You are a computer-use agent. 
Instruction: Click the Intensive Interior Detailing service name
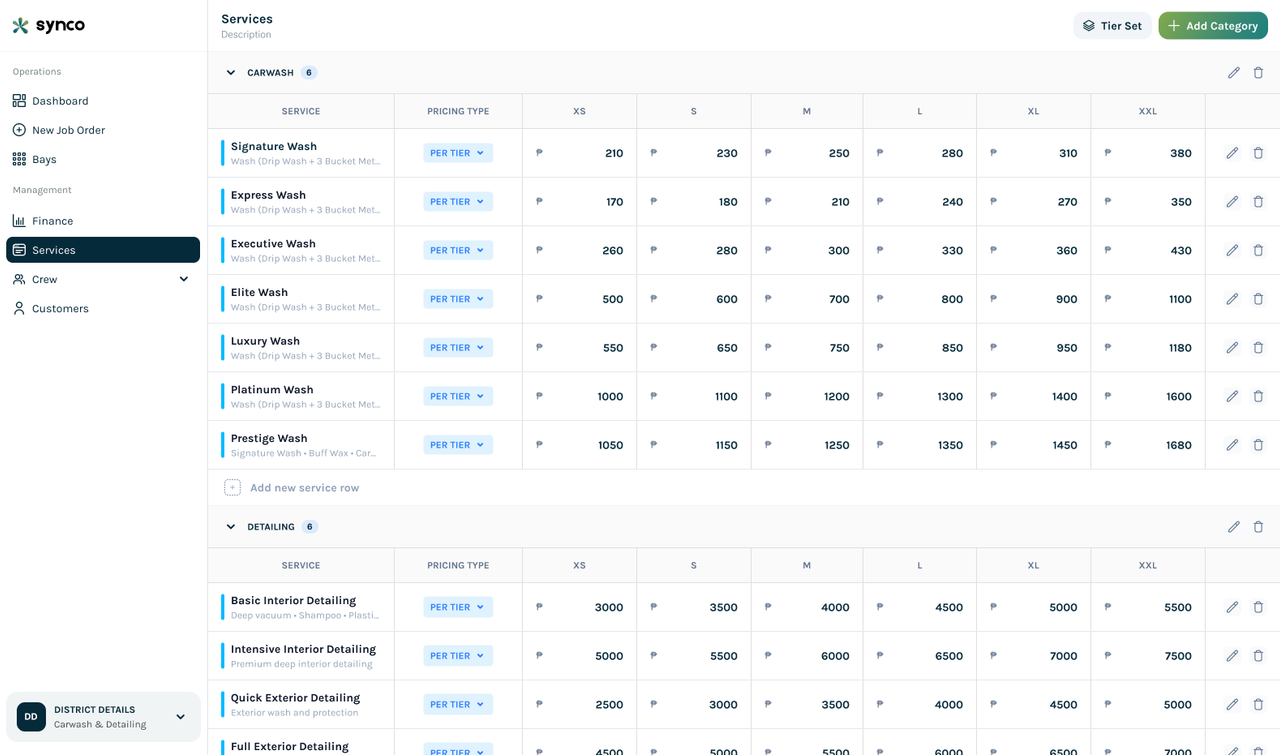pos(303,649)
